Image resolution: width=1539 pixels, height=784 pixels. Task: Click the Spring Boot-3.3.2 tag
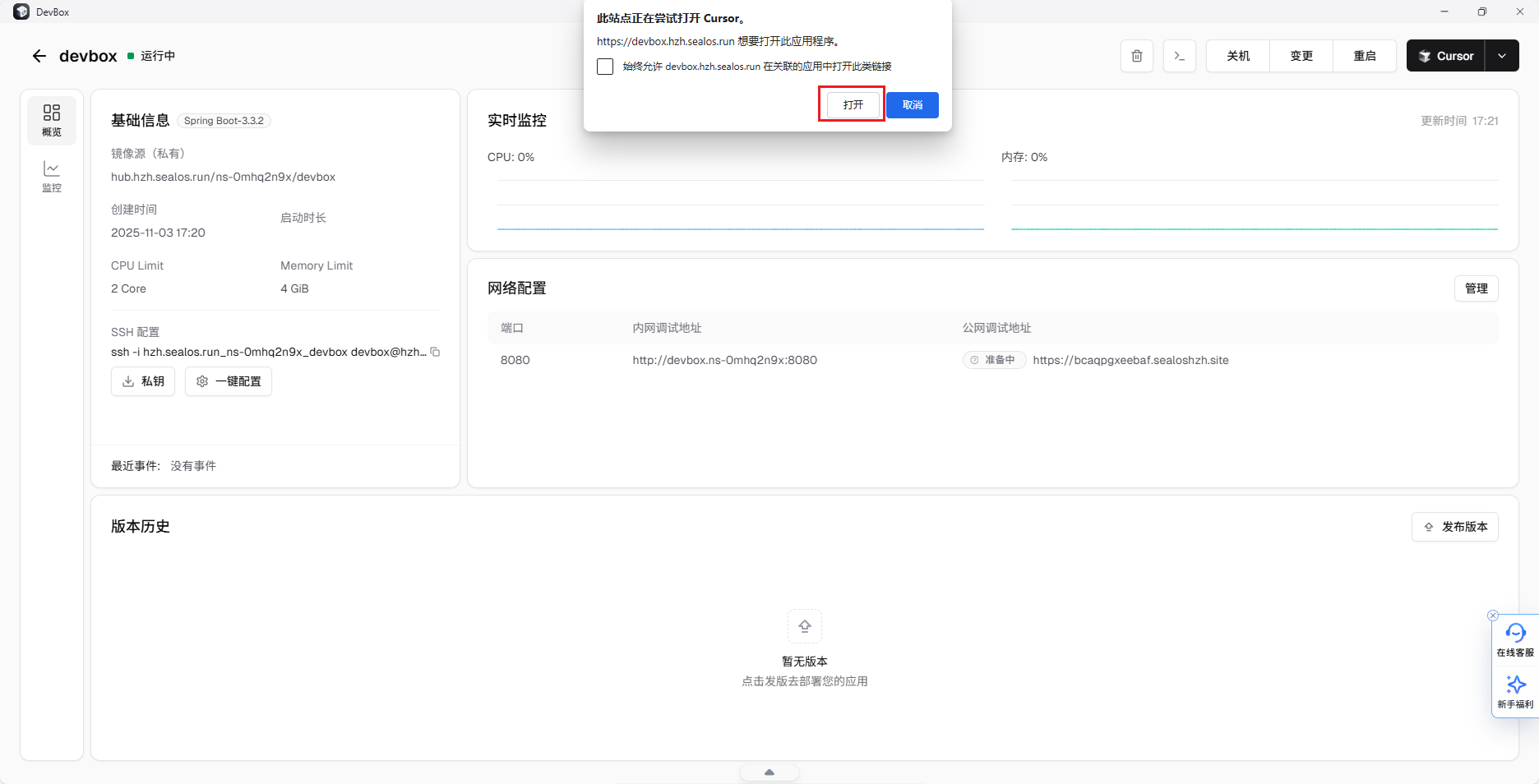(224, 121)
